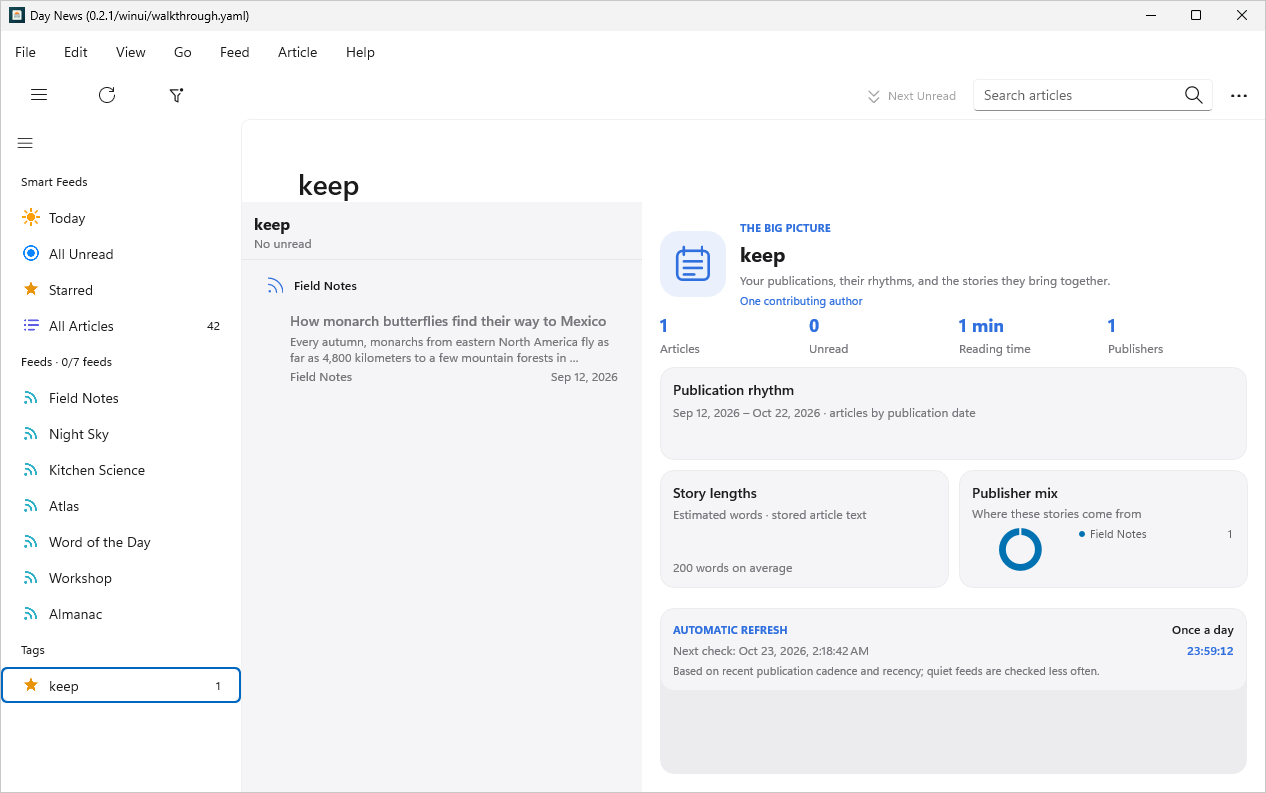Viewport: 1266px width, 793px height.
Task: Click THE BIG PICTURE label
Action: click(785, 228)
